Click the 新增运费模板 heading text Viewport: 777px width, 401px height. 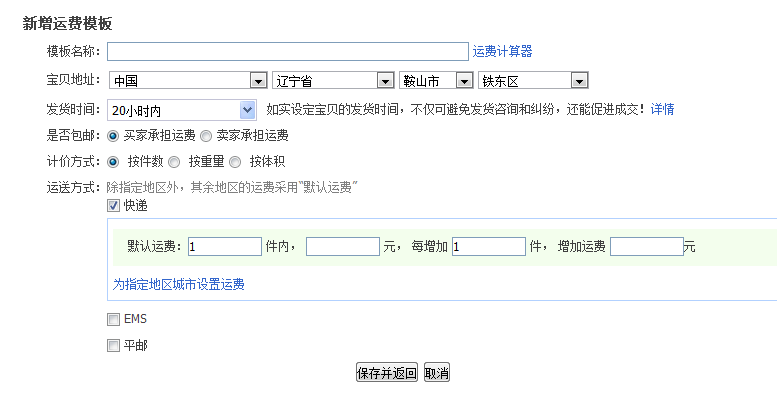coord(67,23)
